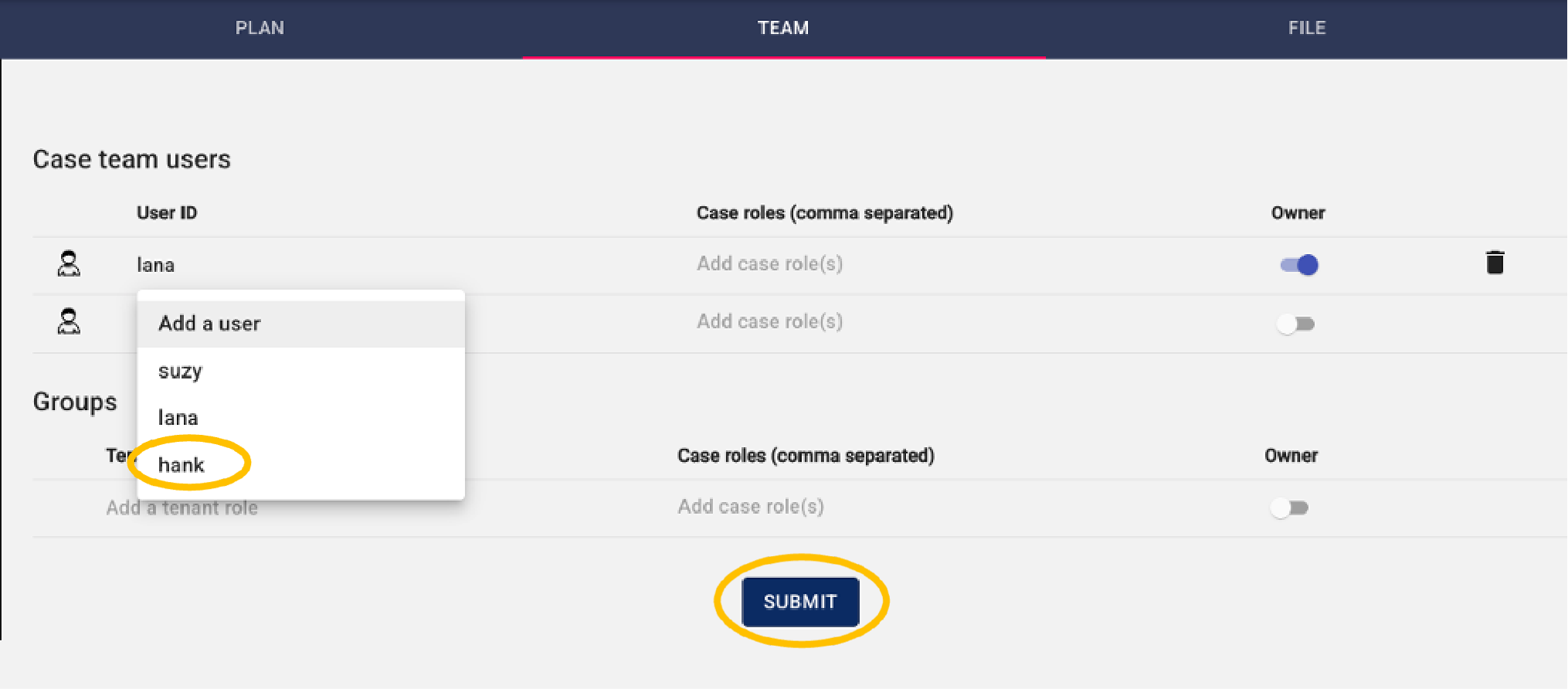Switch to the PLAN tab

click(260, 28)
